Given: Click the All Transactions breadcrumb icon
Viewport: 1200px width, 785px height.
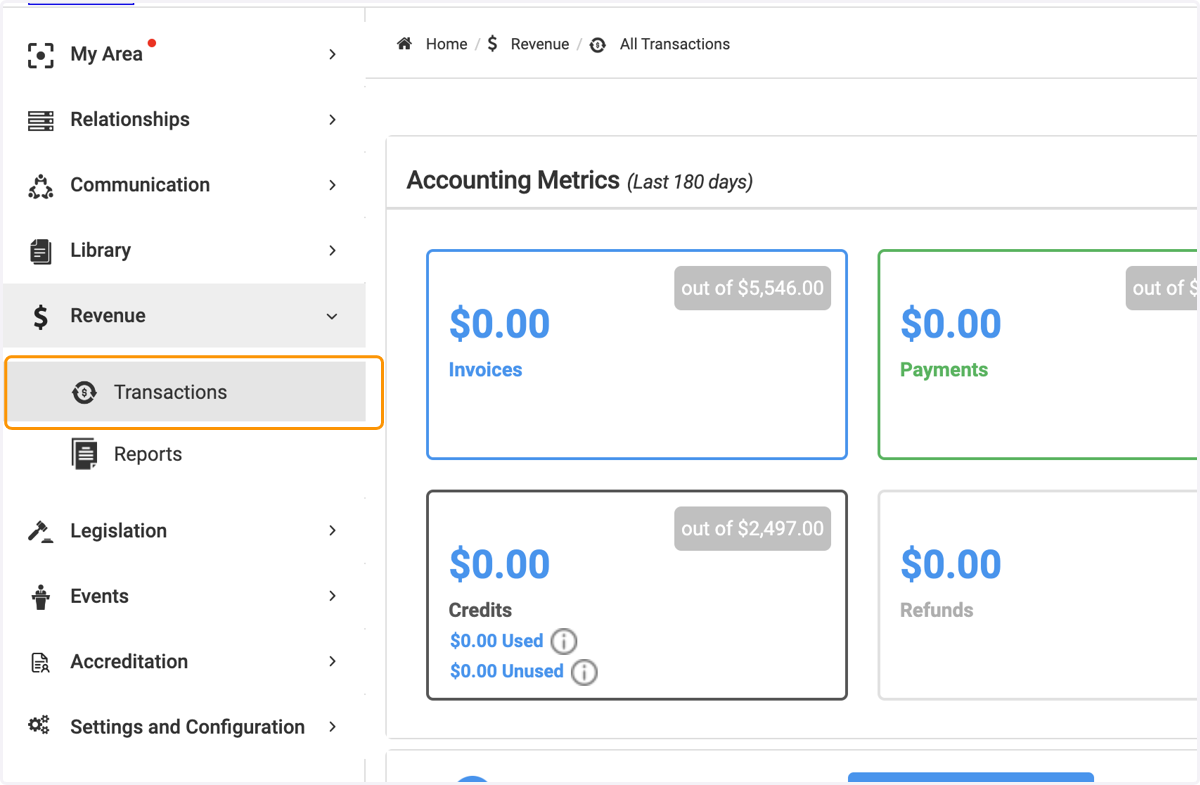Looking at the screenshot, I should pos(598,45).
